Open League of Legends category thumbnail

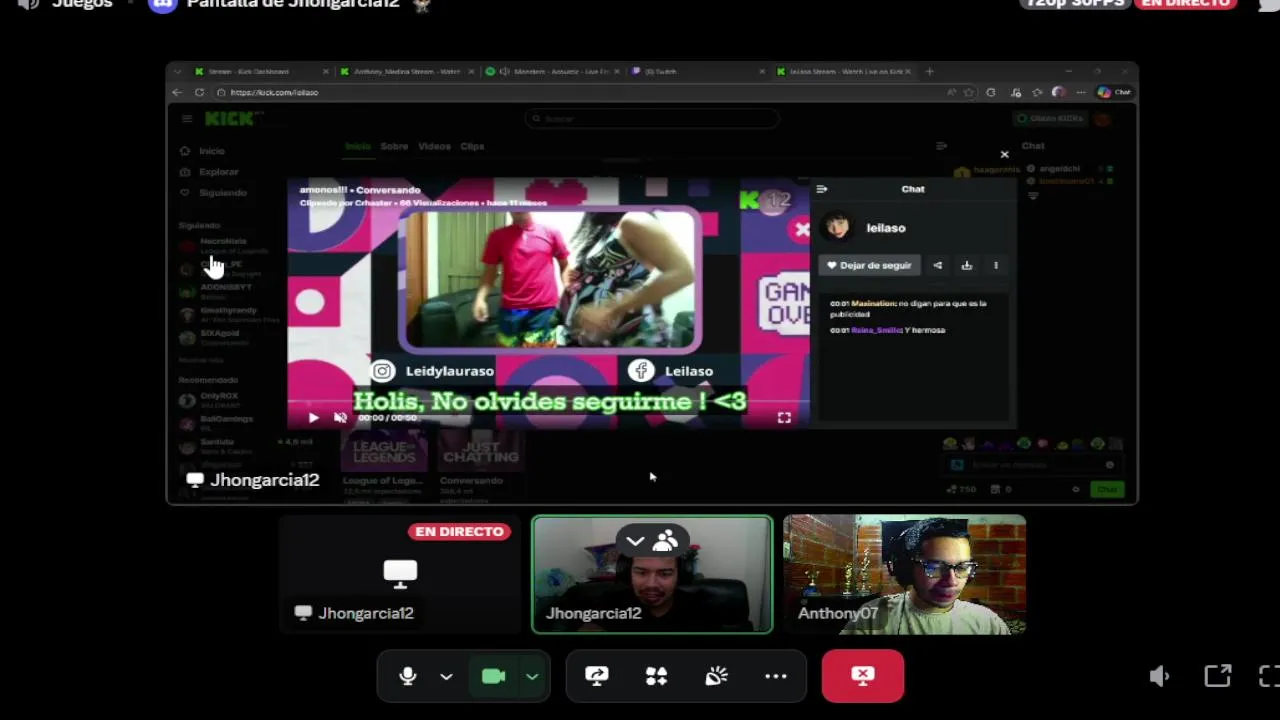click(384, 451)
